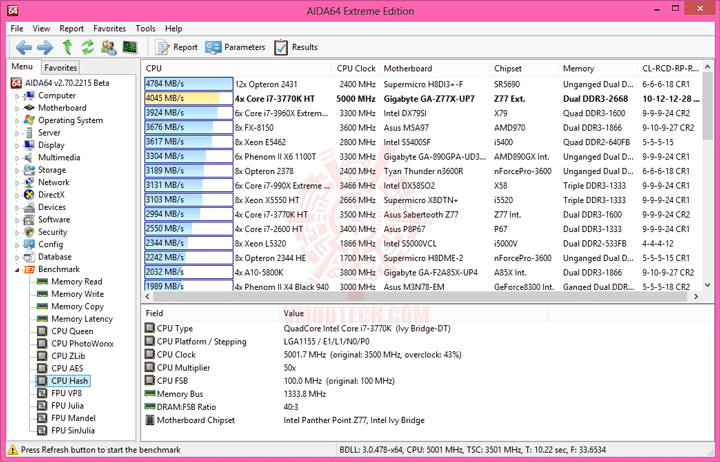The width and height of the screenshot is (720, 462).
Task: Select the Devices tree icon
Action: [x=29, y=207]
